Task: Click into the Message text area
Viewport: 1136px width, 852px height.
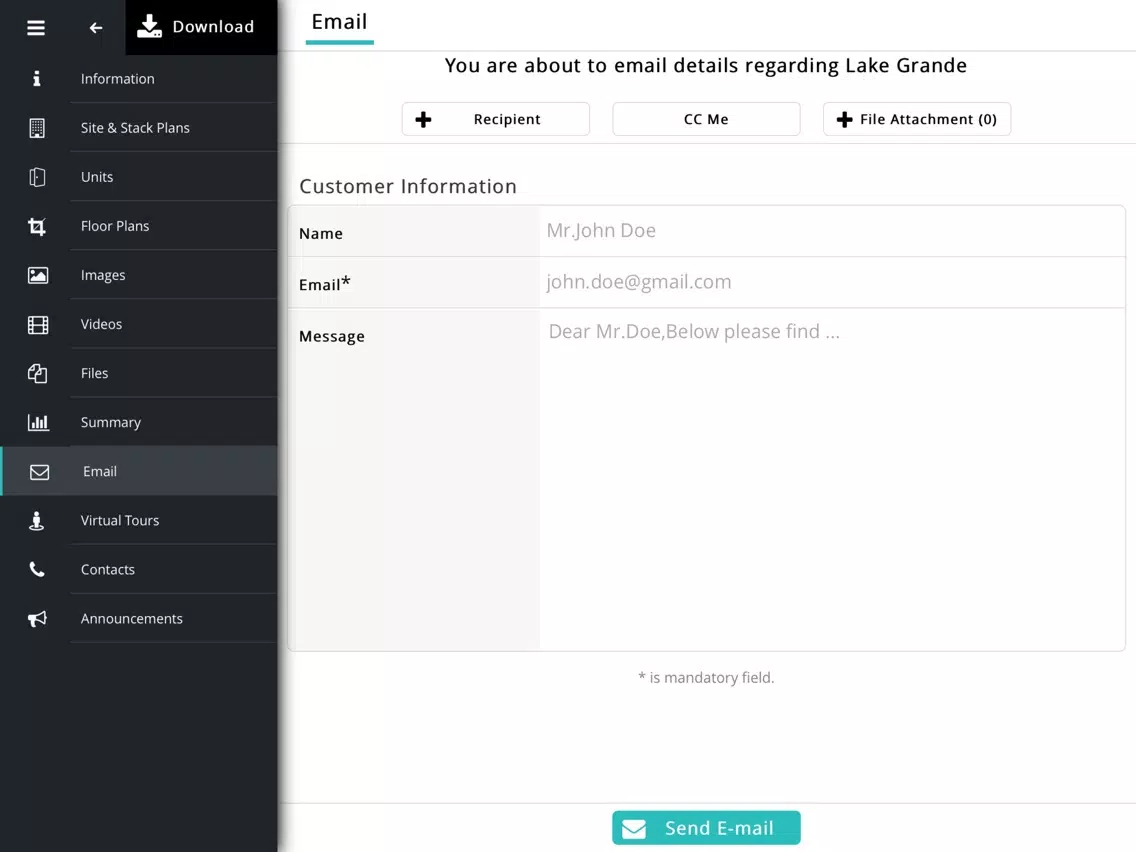Action: [x=832, y=480]
